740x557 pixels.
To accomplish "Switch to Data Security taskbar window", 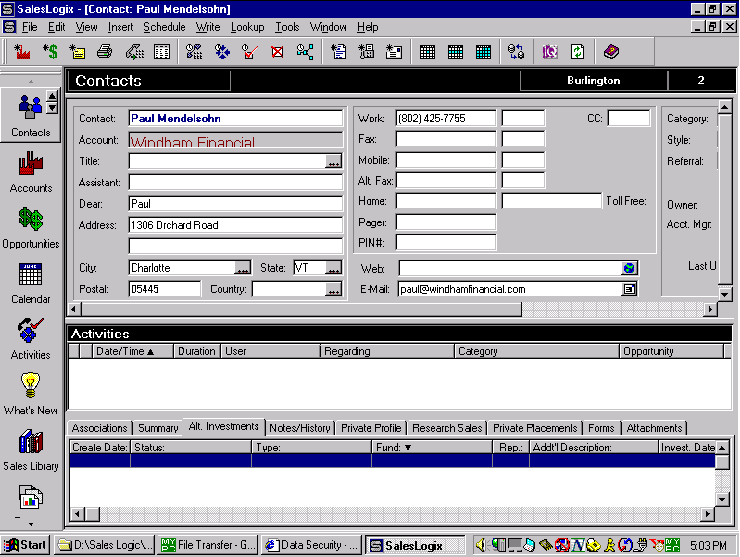I will (x=311, y=545).
